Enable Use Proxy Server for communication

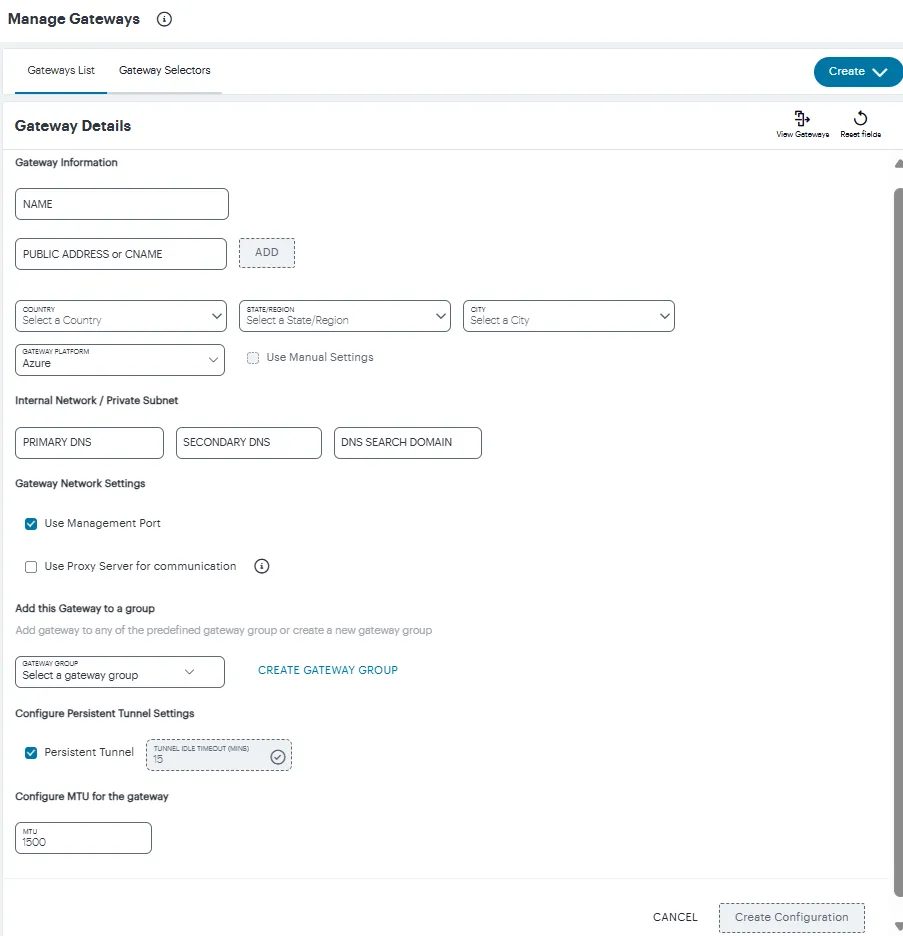tap(31, 566)
